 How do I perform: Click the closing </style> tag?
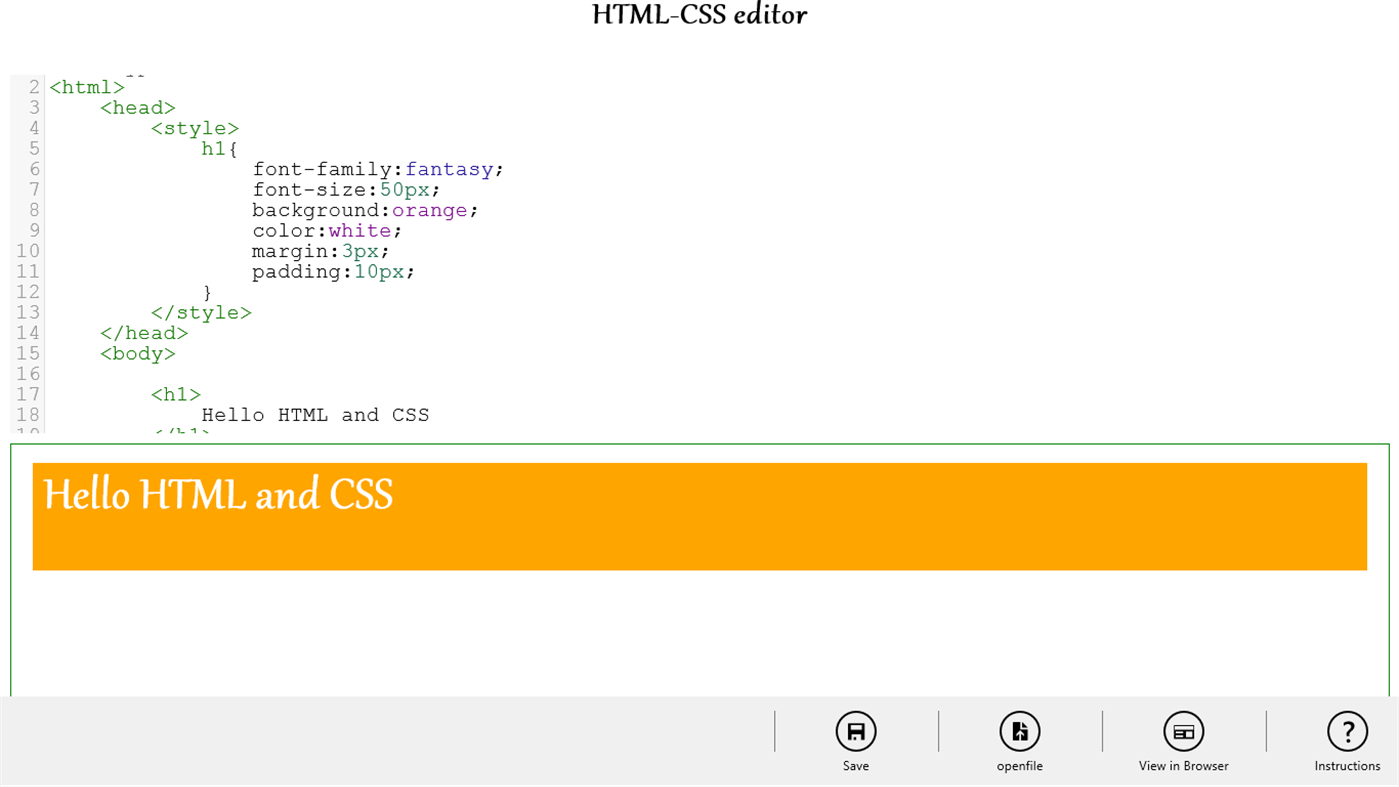201,313
